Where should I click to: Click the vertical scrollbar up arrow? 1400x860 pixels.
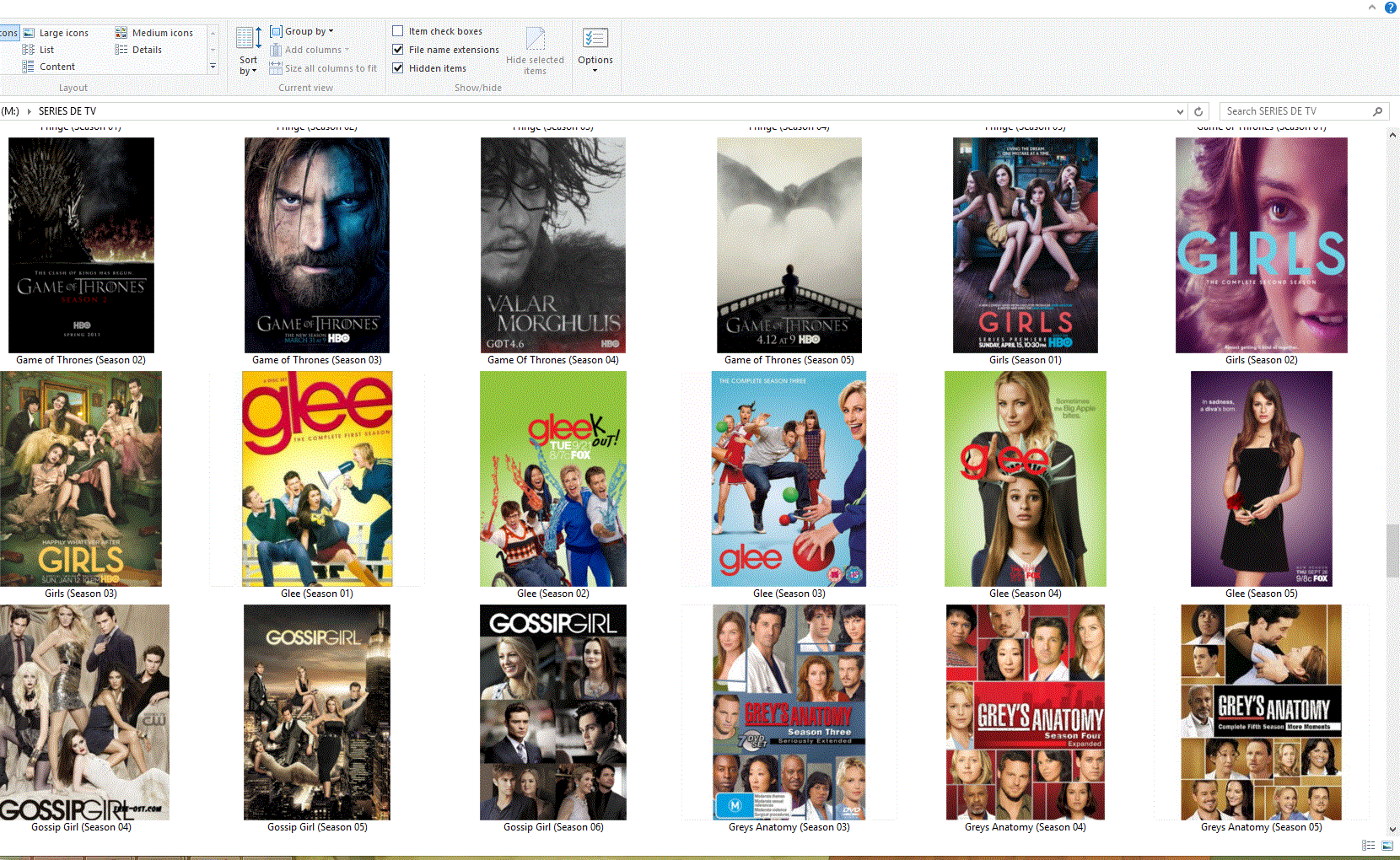click(x=1393, y=135)
